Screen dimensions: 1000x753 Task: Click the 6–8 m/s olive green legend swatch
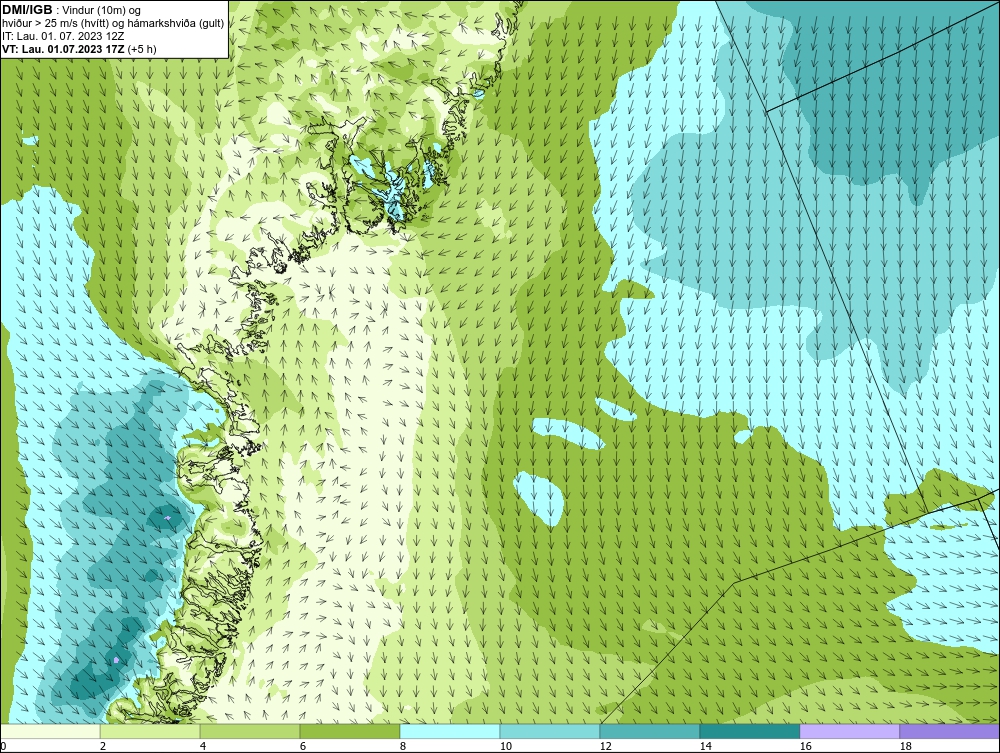point(350,731)
